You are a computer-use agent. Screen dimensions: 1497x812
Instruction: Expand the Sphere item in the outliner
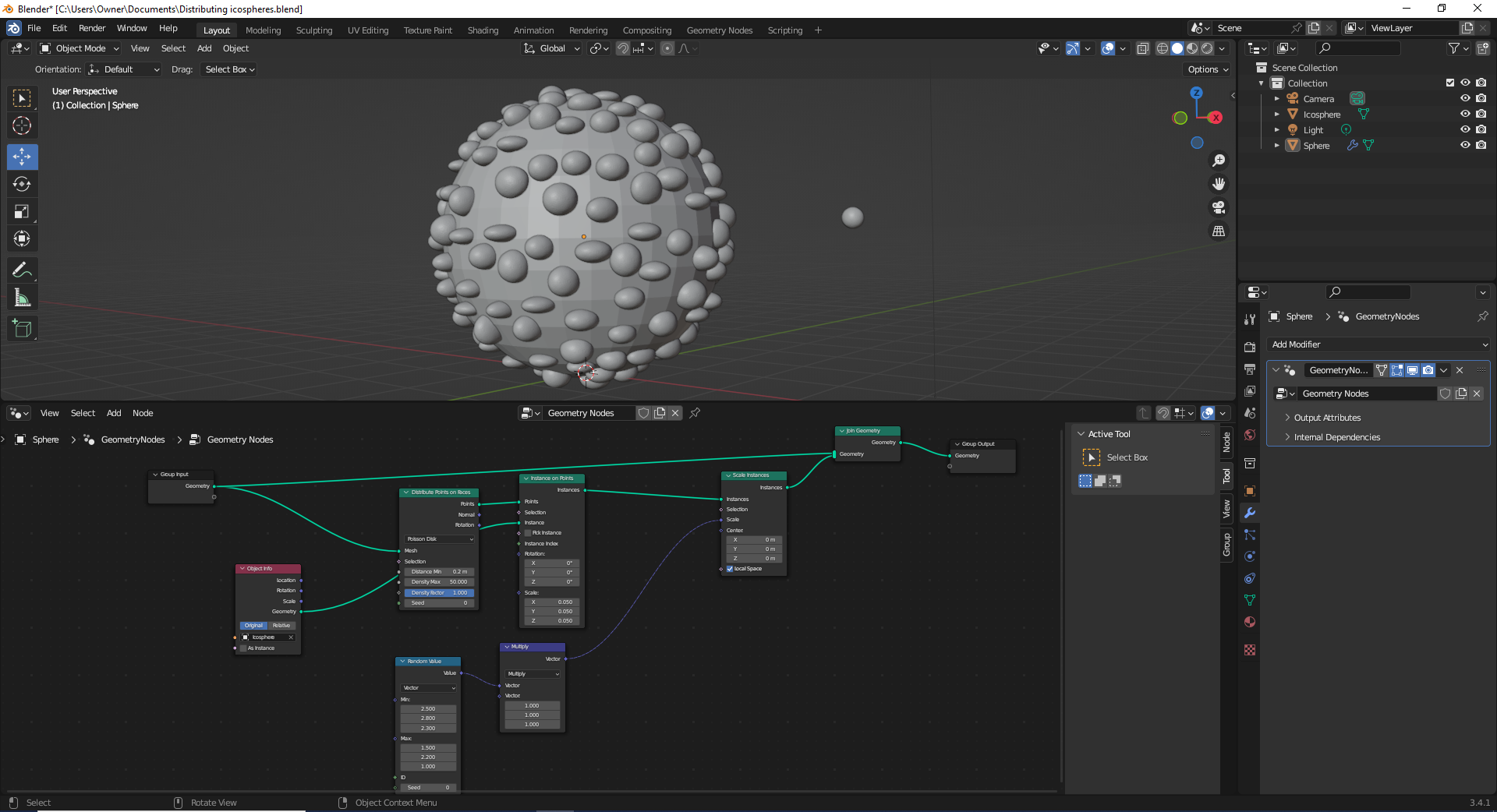[x=1276, y=146]
